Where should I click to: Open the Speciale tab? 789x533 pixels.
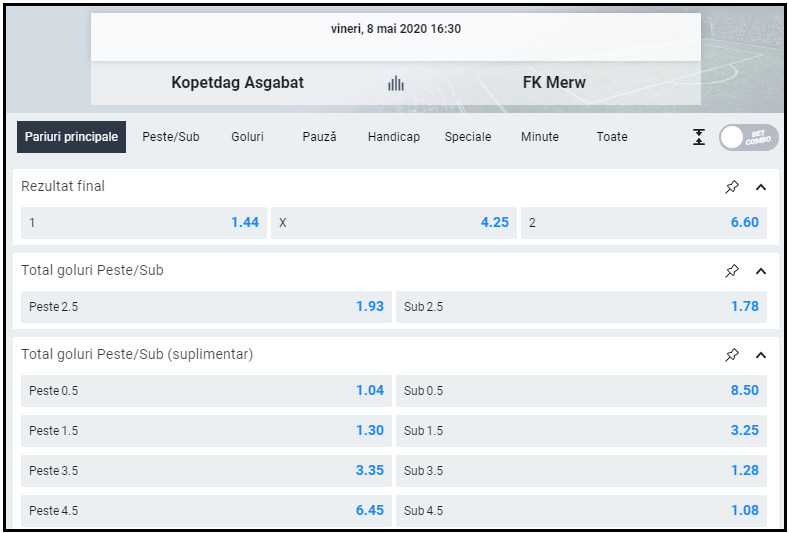pos(468,137)
